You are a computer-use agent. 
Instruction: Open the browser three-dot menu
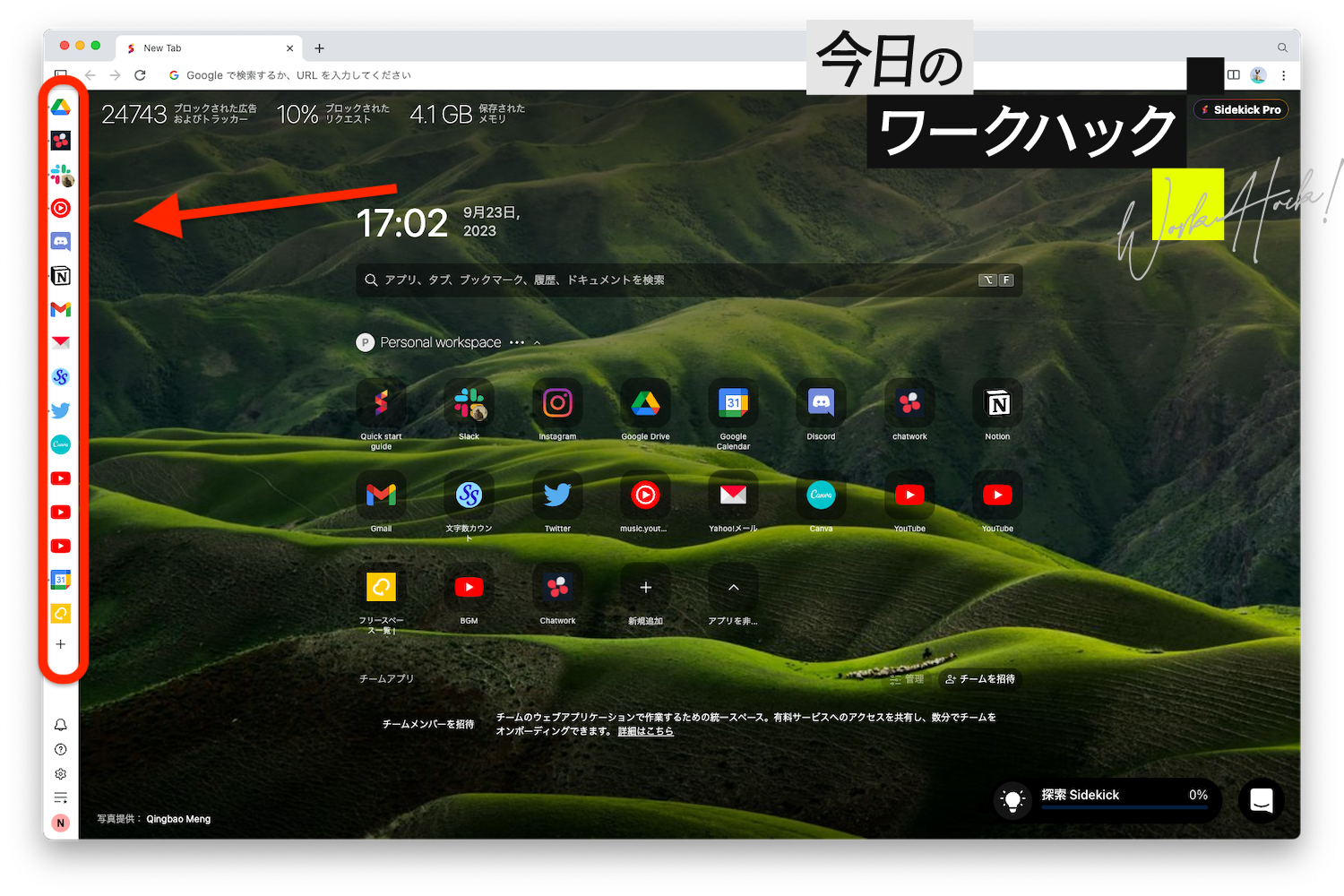pos(1284,75)
